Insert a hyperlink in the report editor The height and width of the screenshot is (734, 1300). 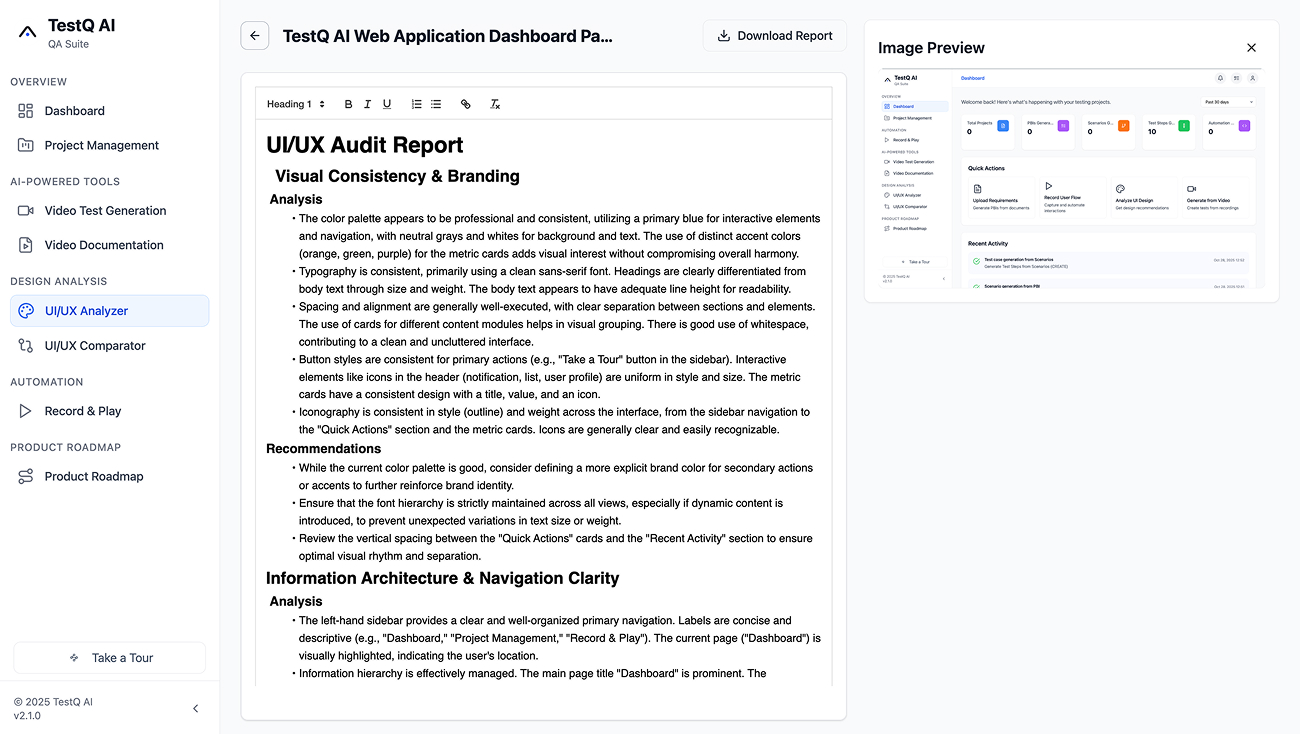465,103
